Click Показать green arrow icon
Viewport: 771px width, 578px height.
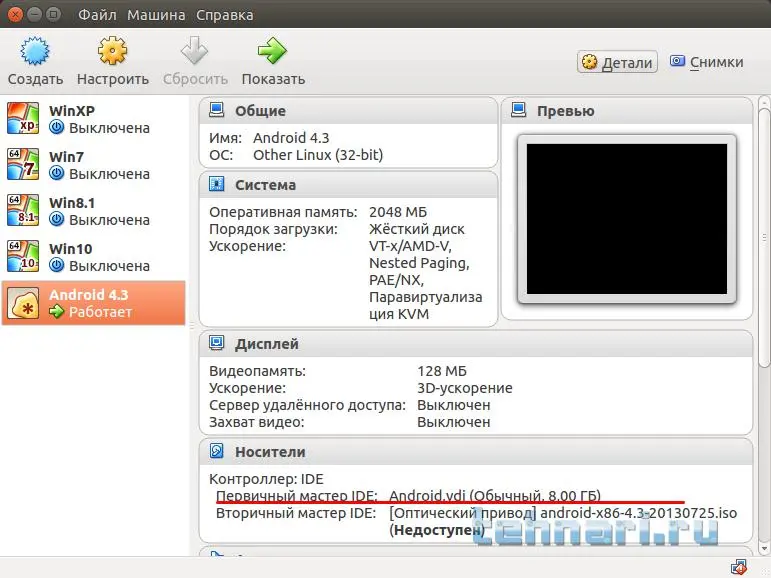272,51
